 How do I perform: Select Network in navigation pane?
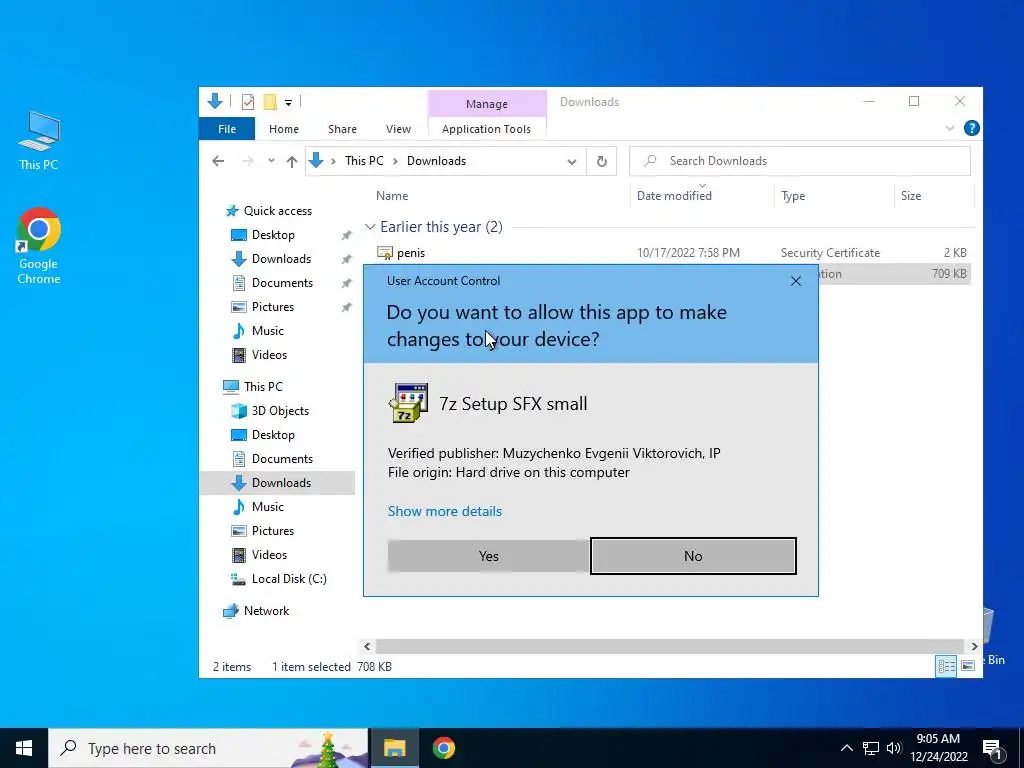coord(266,611)
